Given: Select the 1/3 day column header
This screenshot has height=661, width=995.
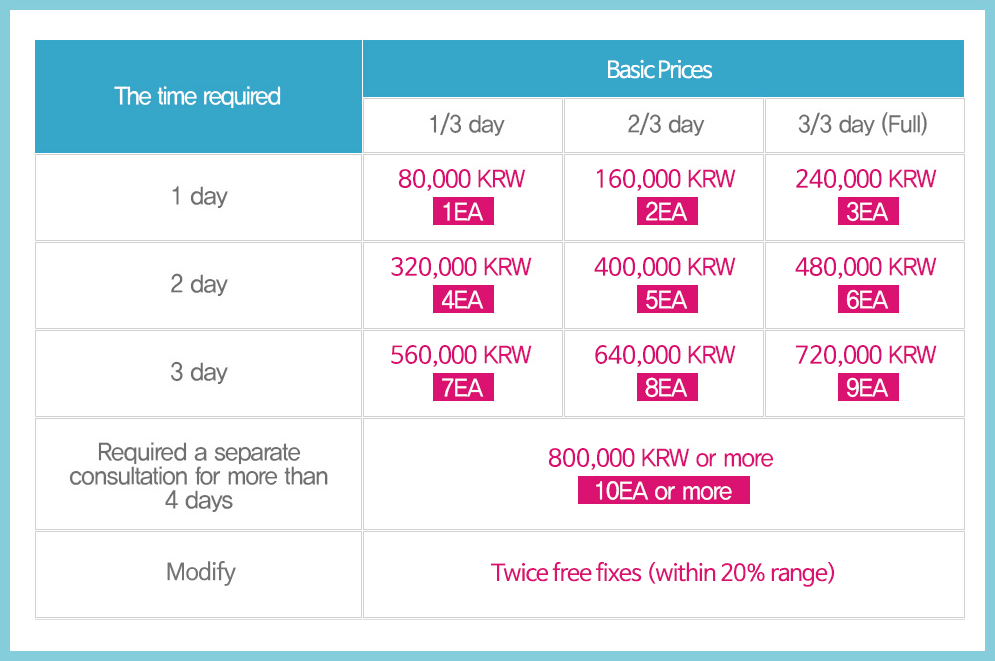Looking at the screenshot, I should [x=466, y=125].
